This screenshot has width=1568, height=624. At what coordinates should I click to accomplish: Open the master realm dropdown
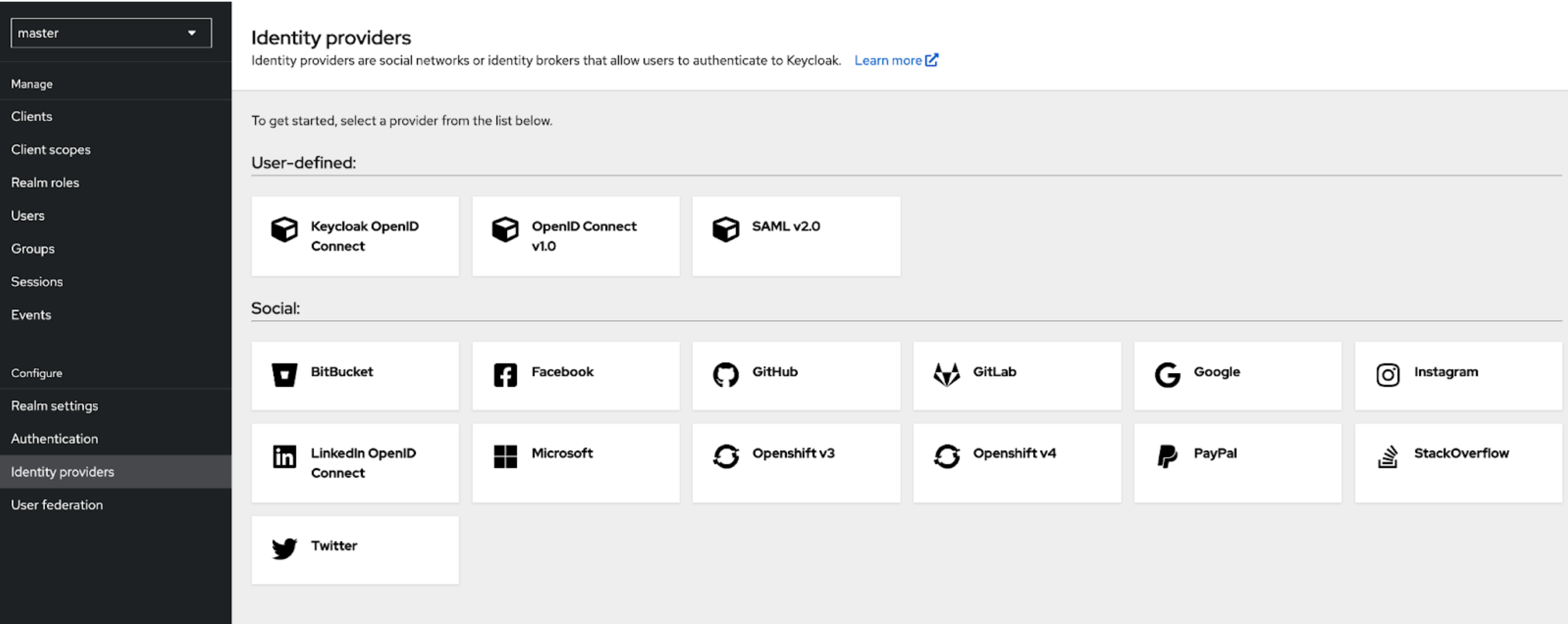[111, 33]
